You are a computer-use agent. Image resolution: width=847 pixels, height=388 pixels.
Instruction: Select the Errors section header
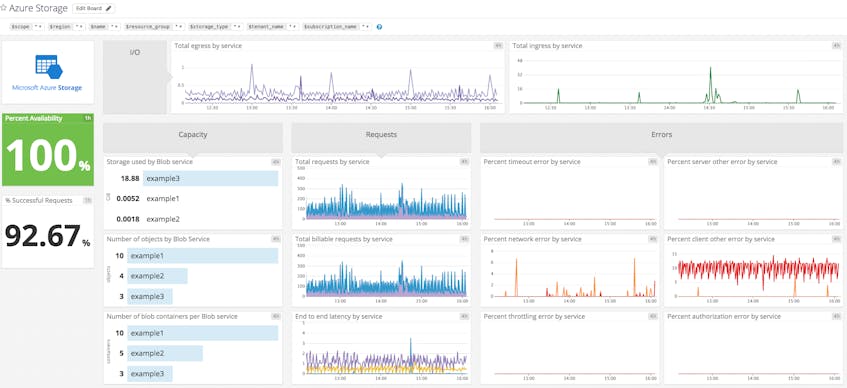point(661,135)
